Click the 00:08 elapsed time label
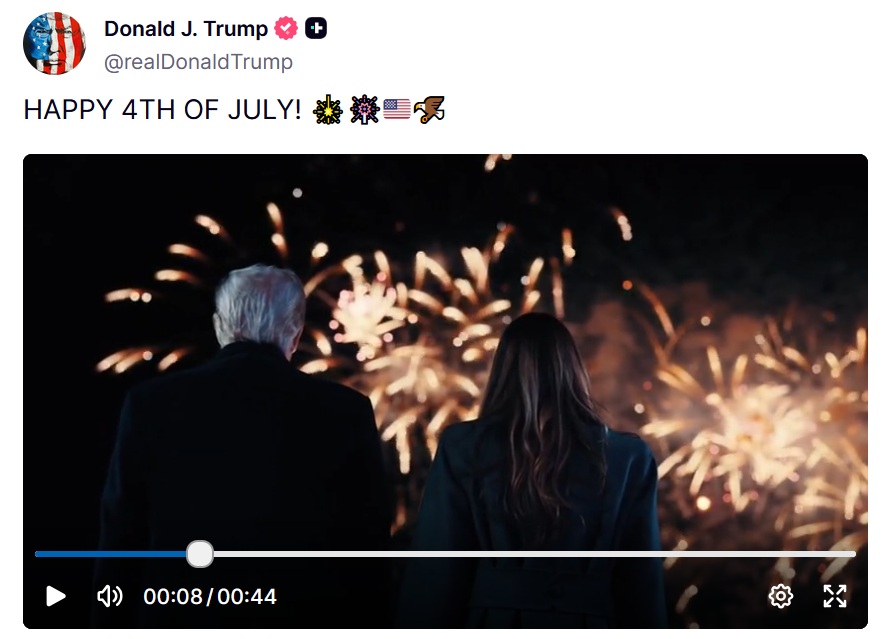Image resolution: width=886 pixels, height=639 pixels. pos(173,597)
